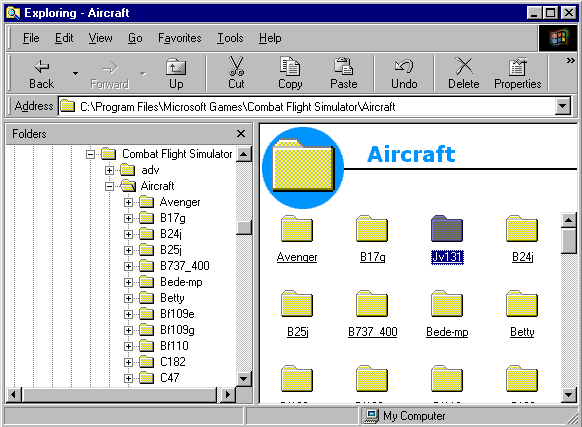
Task: Select the B737_400 folder icon in right pane
Action: [x=372, y=304]
